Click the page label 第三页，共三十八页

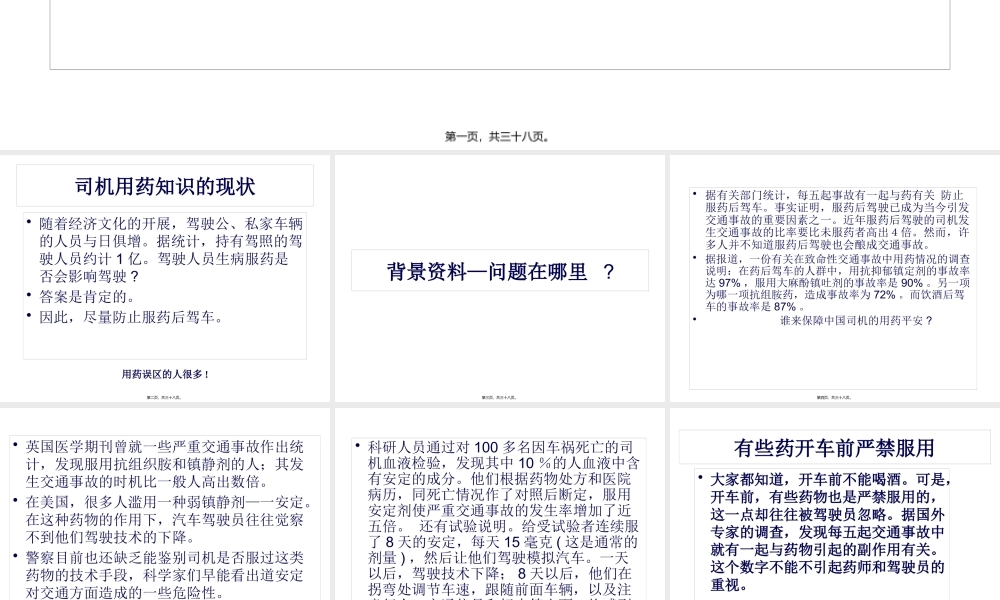tap(497, 396)
